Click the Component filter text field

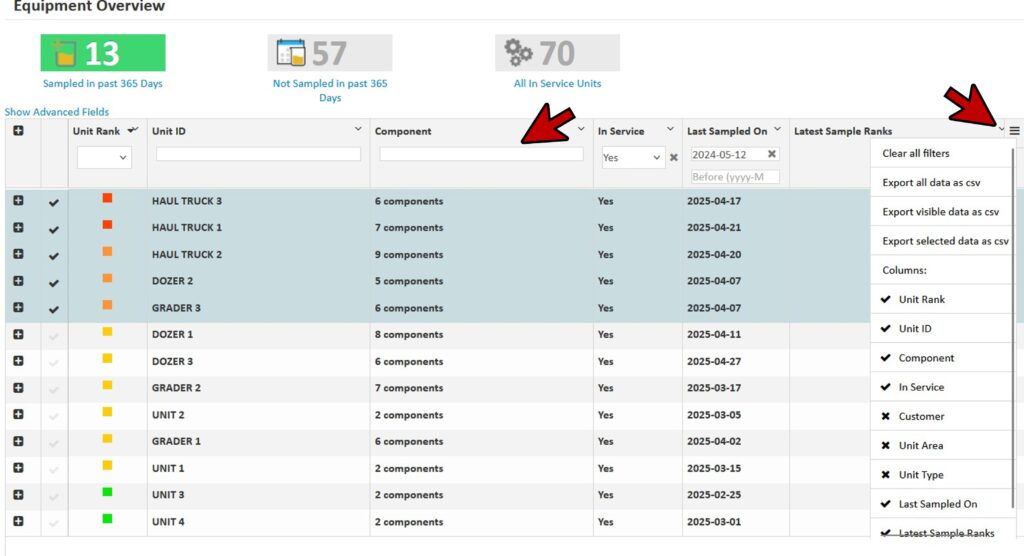tap(481, 154)
